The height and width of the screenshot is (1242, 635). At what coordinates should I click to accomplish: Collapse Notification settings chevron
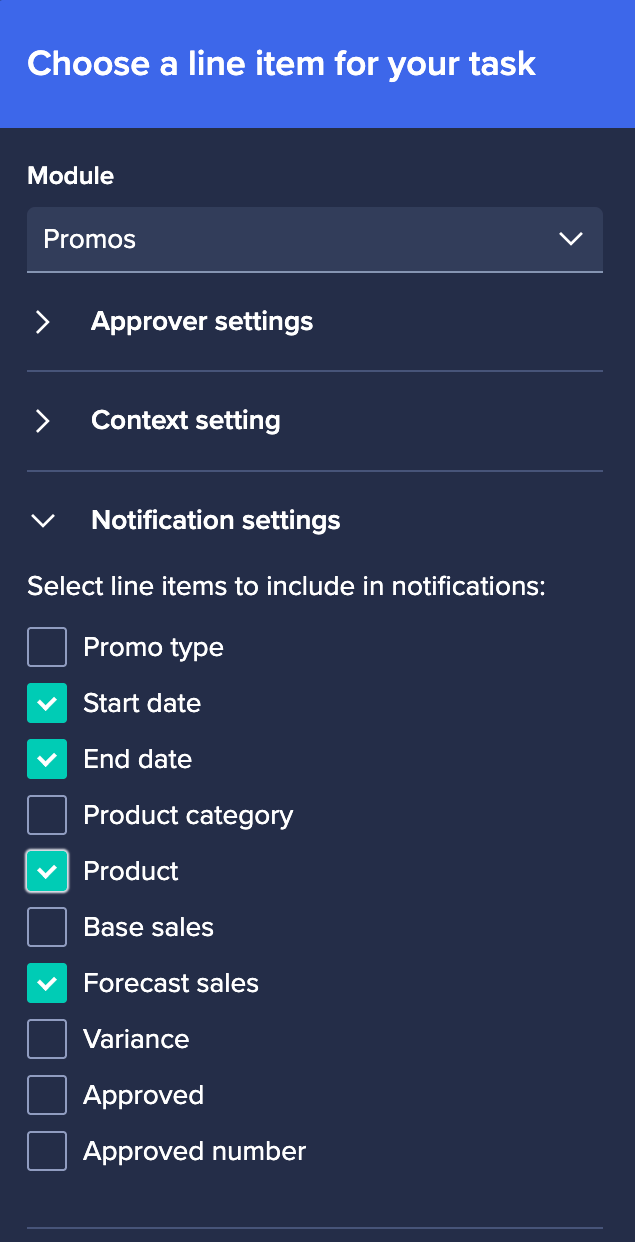click(x=43, y=521)
